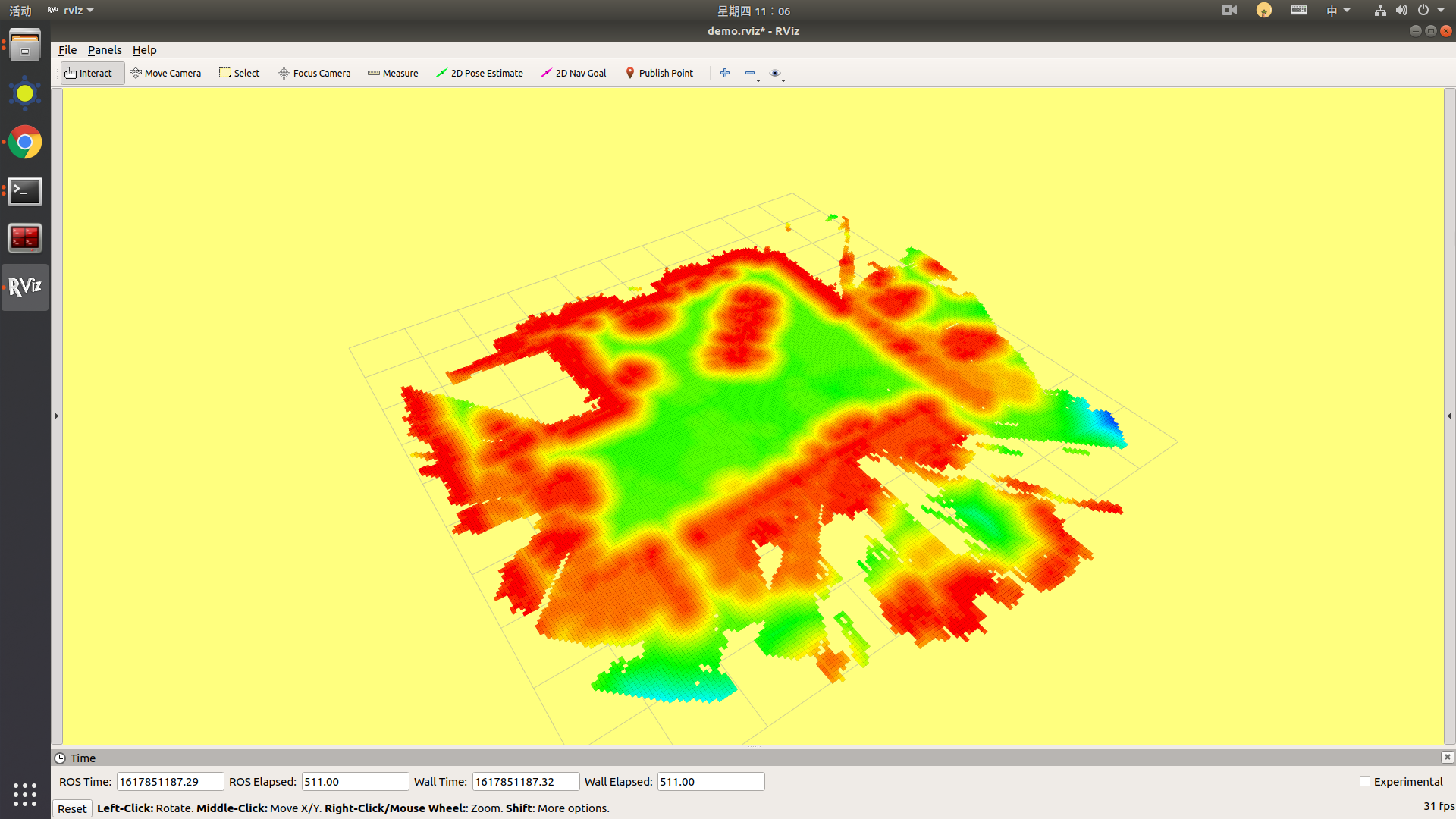The width and height of the screenshot is (1456, 819).
Task: Open the File menu
Action: coord(67,50)
